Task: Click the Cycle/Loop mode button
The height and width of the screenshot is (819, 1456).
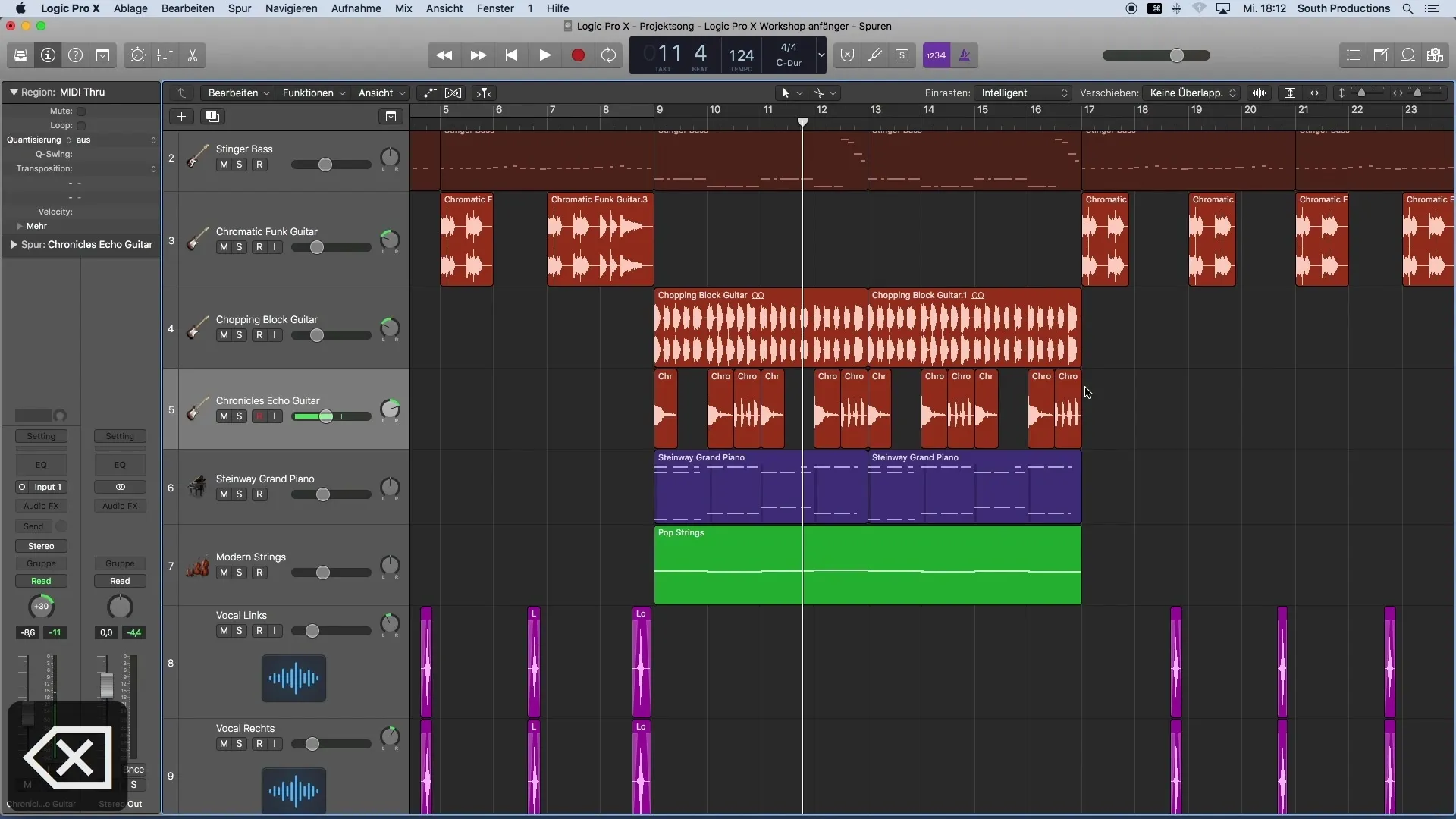Action: pos(610,55)
